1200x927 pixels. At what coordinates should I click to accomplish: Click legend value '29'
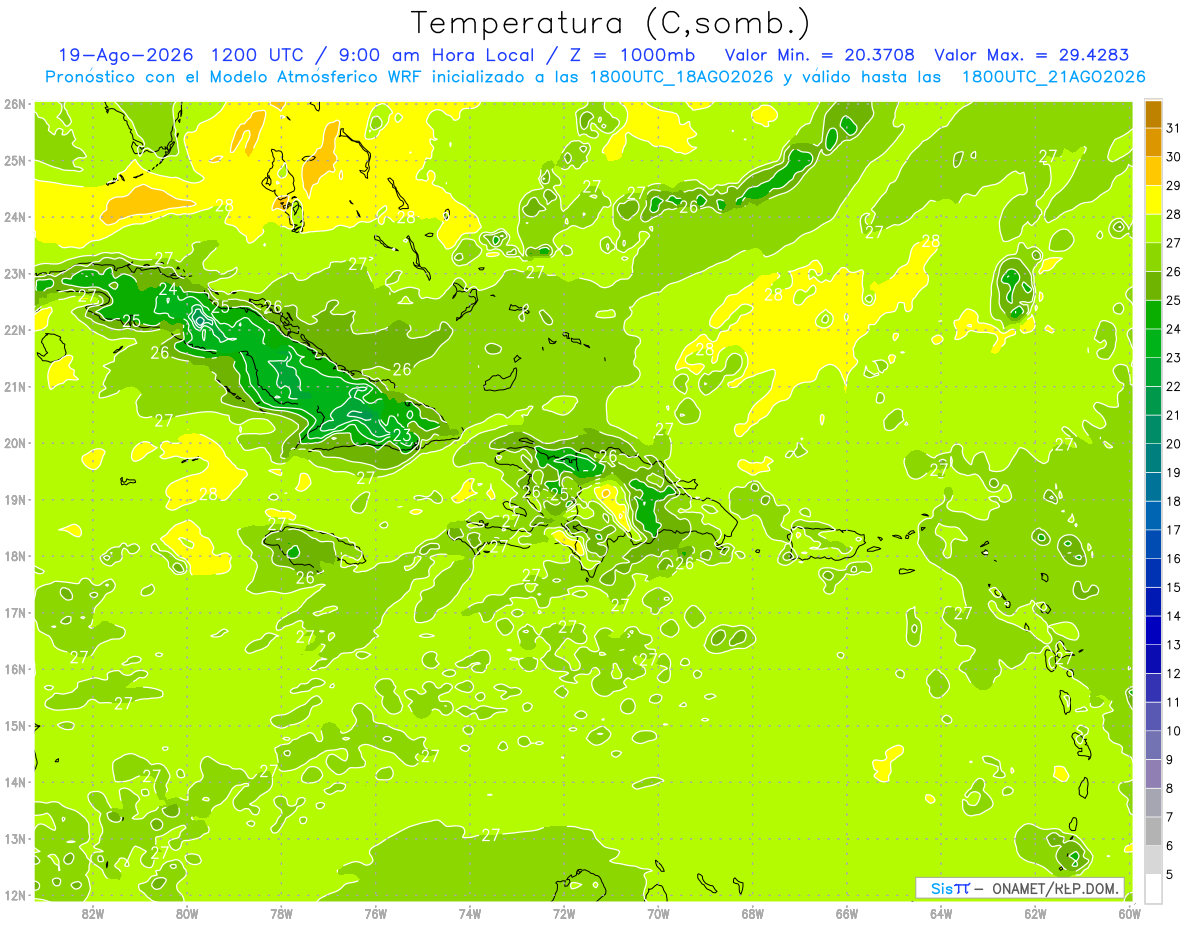click(x=1174, y=185)
